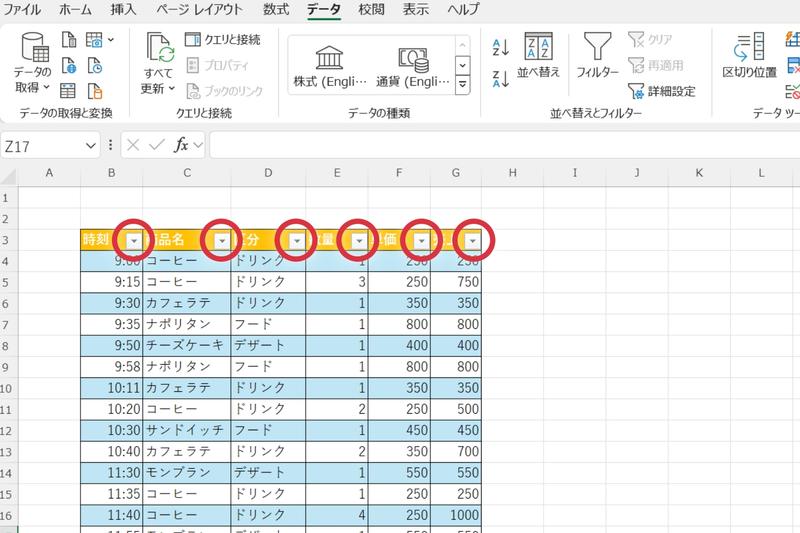
Task: Switch to the 表示 tab
Action: [415, 9]
